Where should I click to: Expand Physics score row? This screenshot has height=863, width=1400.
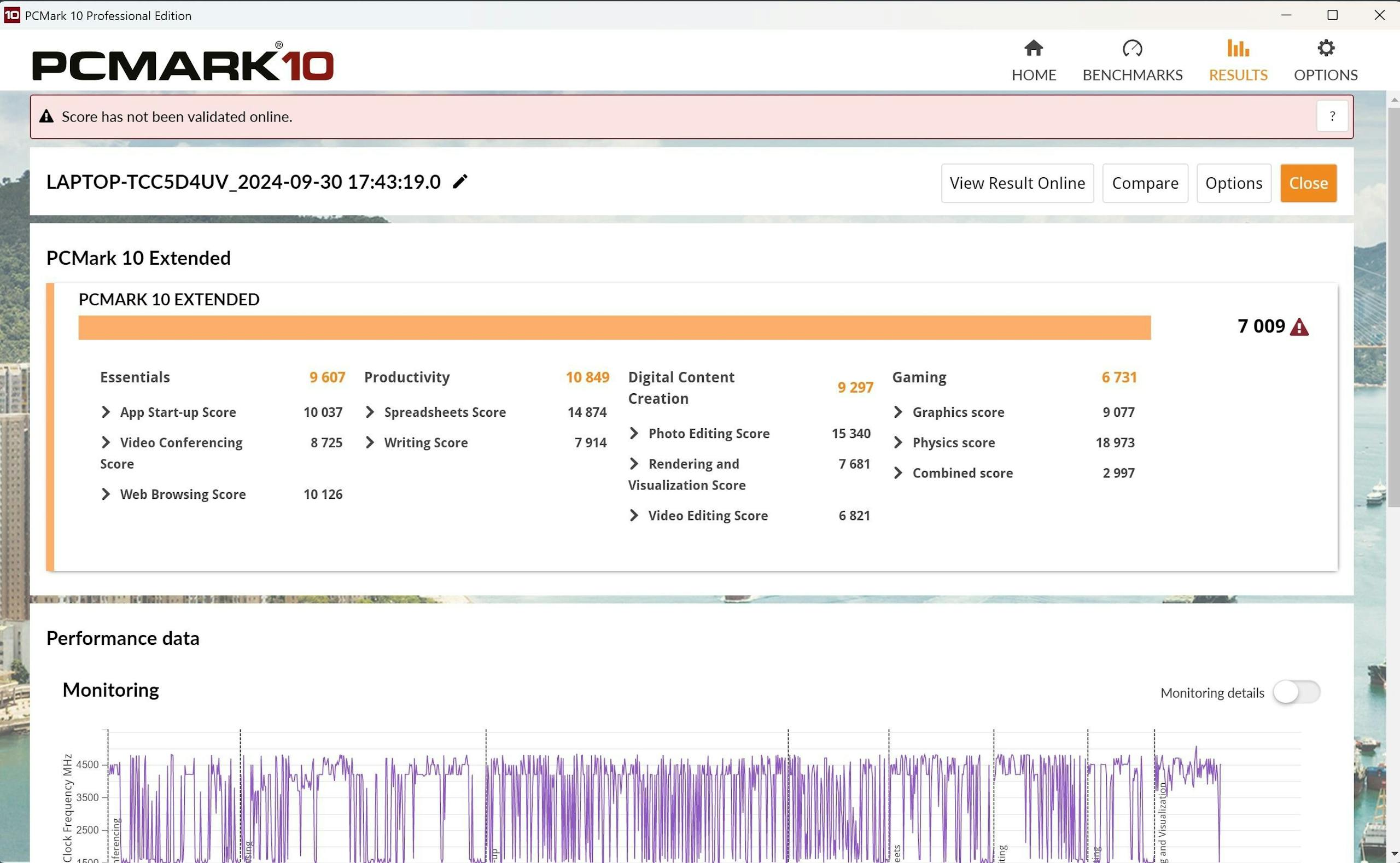898,442
